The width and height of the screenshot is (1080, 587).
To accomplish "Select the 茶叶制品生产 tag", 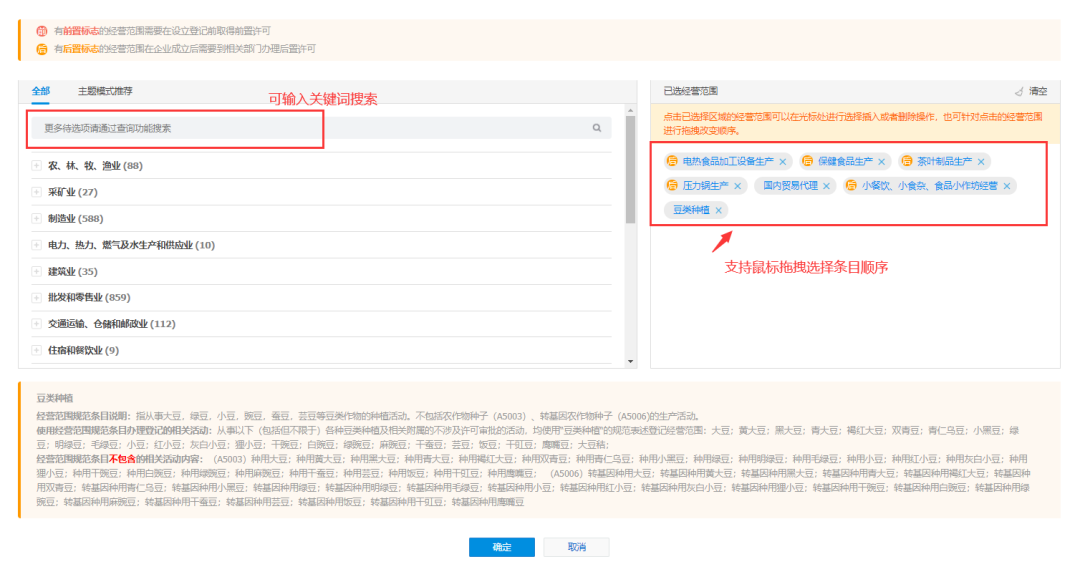I will pos(944,161).
